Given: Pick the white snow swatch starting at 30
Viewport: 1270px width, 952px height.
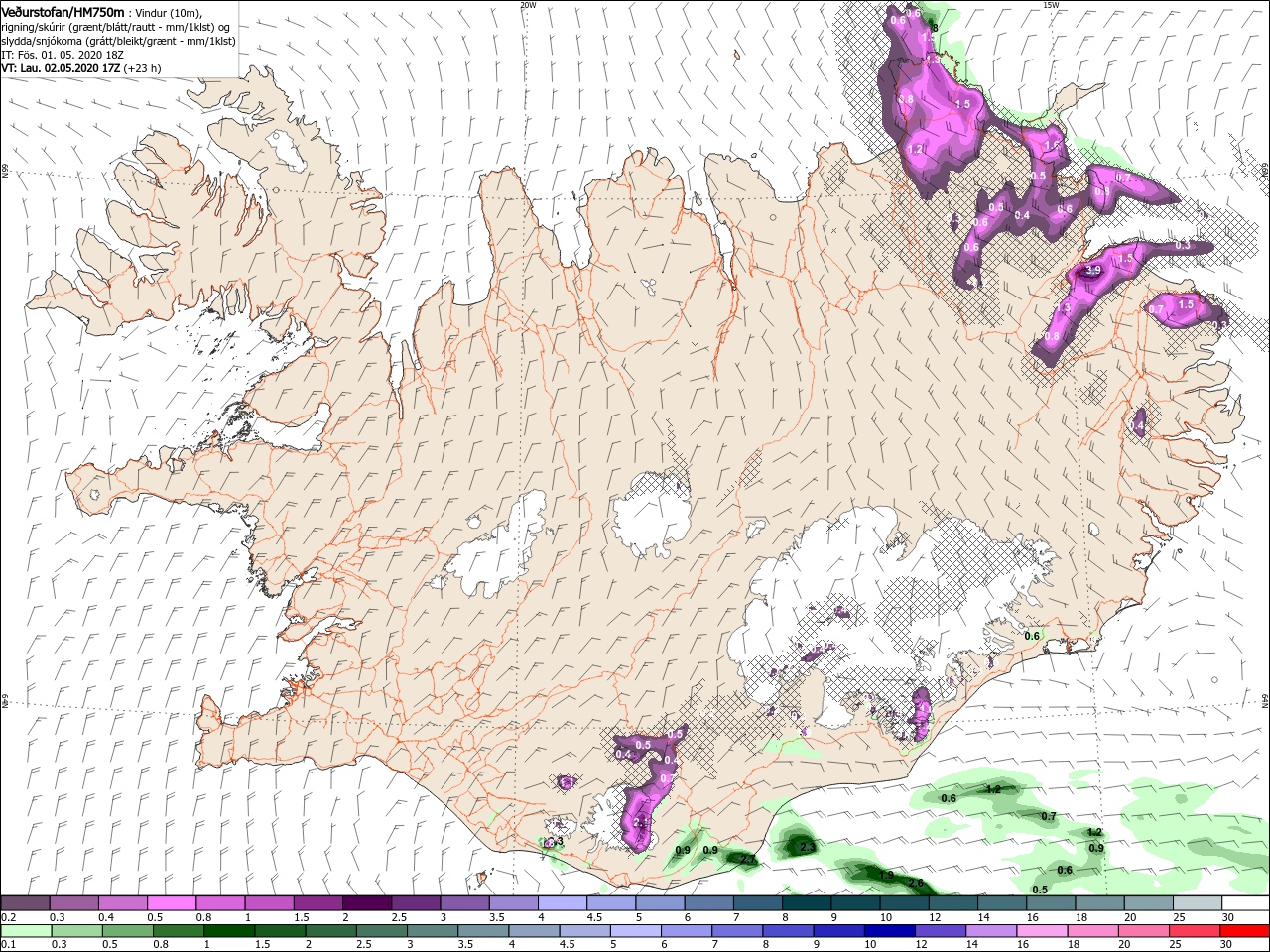Looking at the screenshot, I should pyautogui.click(x=1245, y=903).
